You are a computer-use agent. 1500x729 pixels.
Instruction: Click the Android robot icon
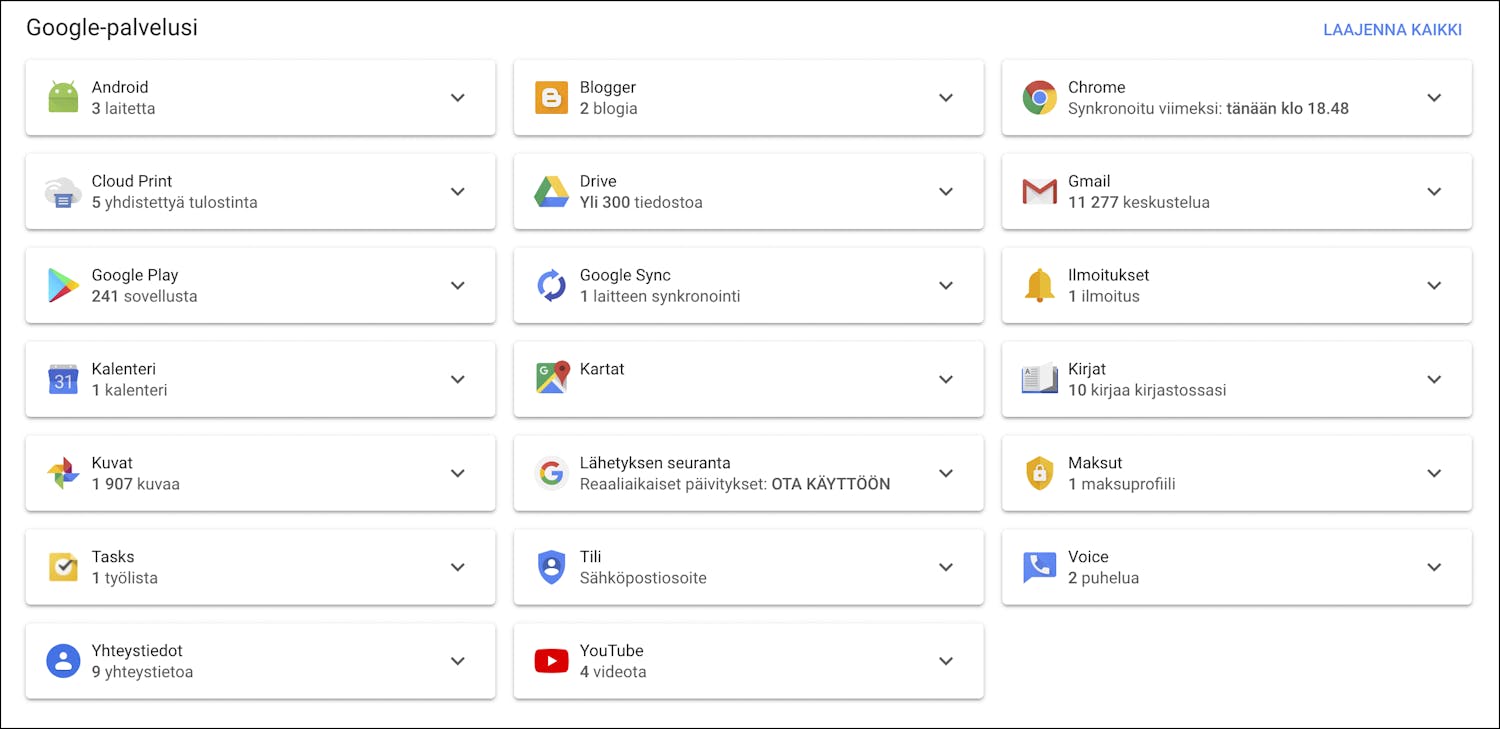[x=63, y=98]
